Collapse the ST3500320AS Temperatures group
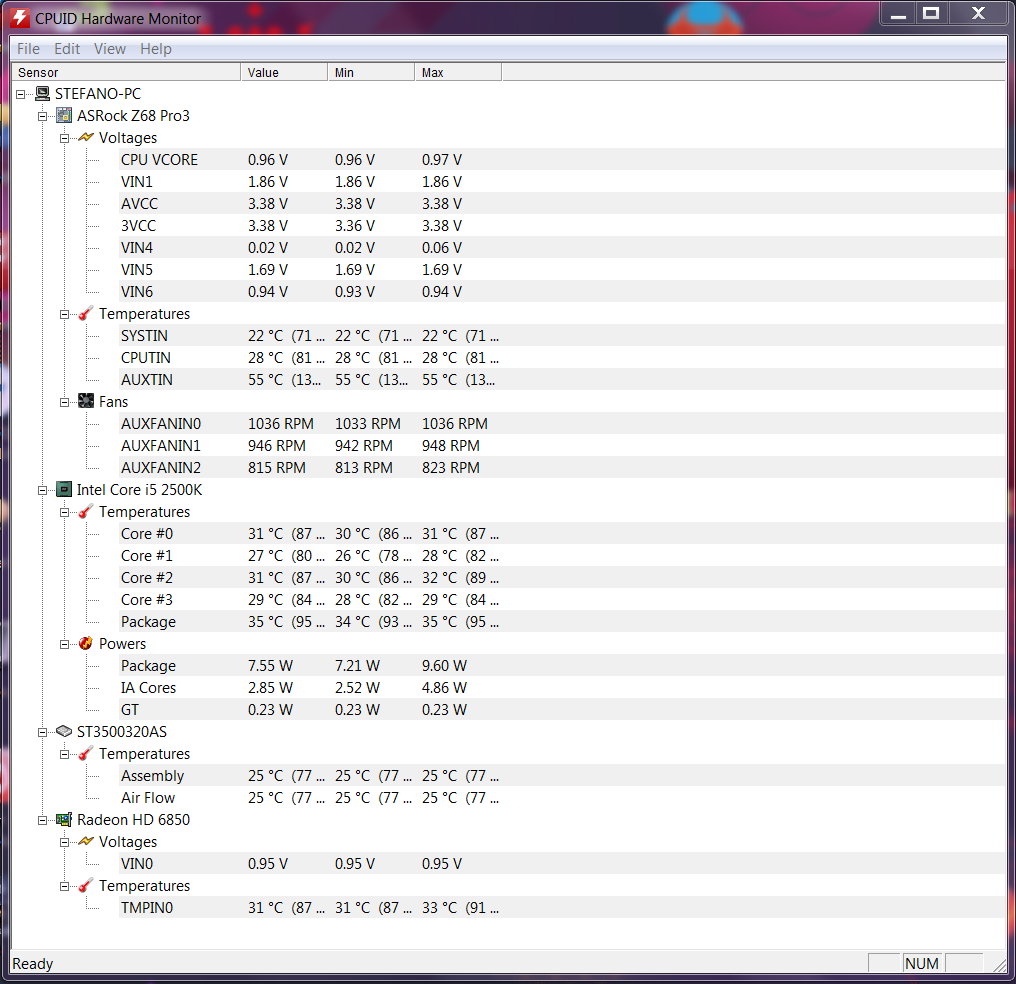This screenshot has height=984, width=1016. coord(64,755)
